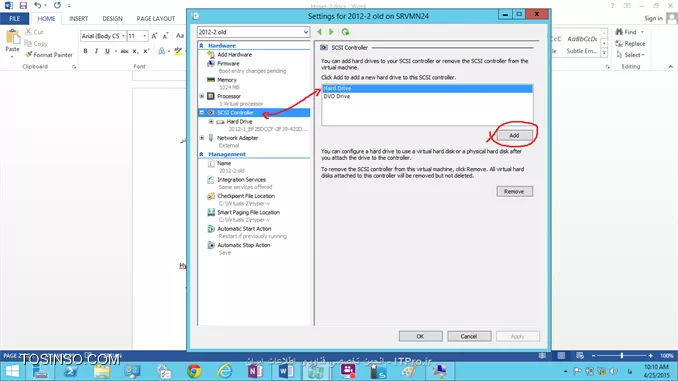
Task: Click the zoom in plus in Word status bar
Action: click(650, 355)
